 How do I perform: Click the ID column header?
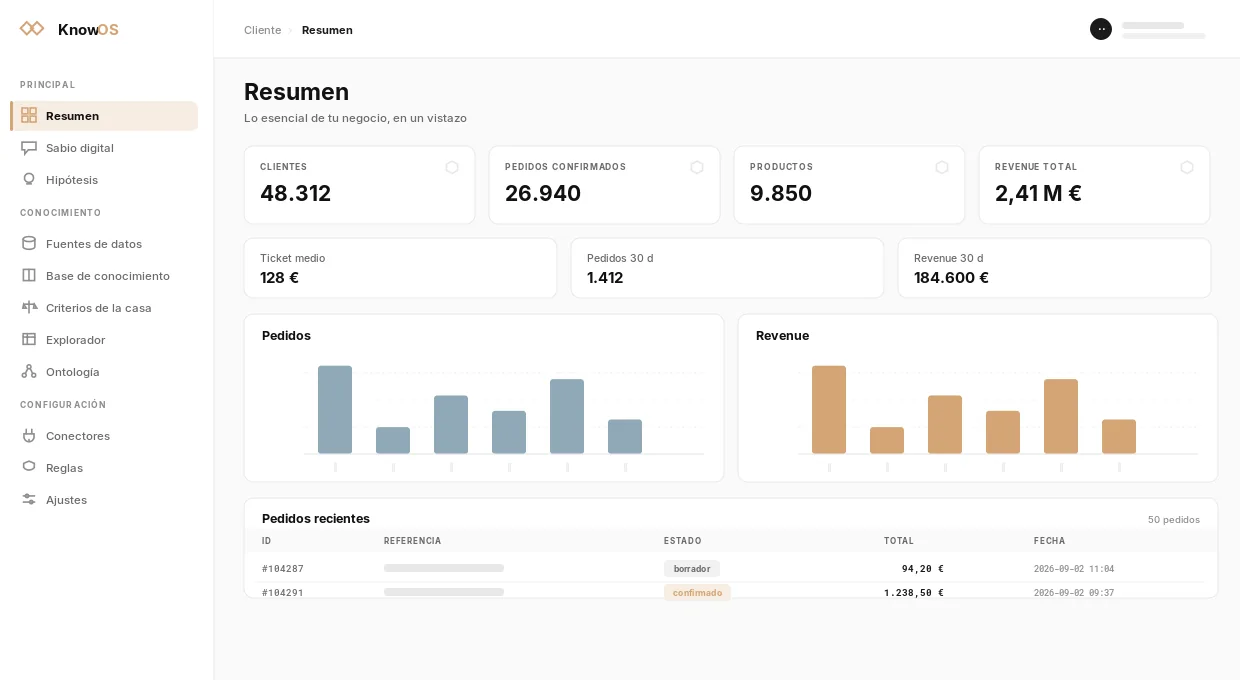266,541
